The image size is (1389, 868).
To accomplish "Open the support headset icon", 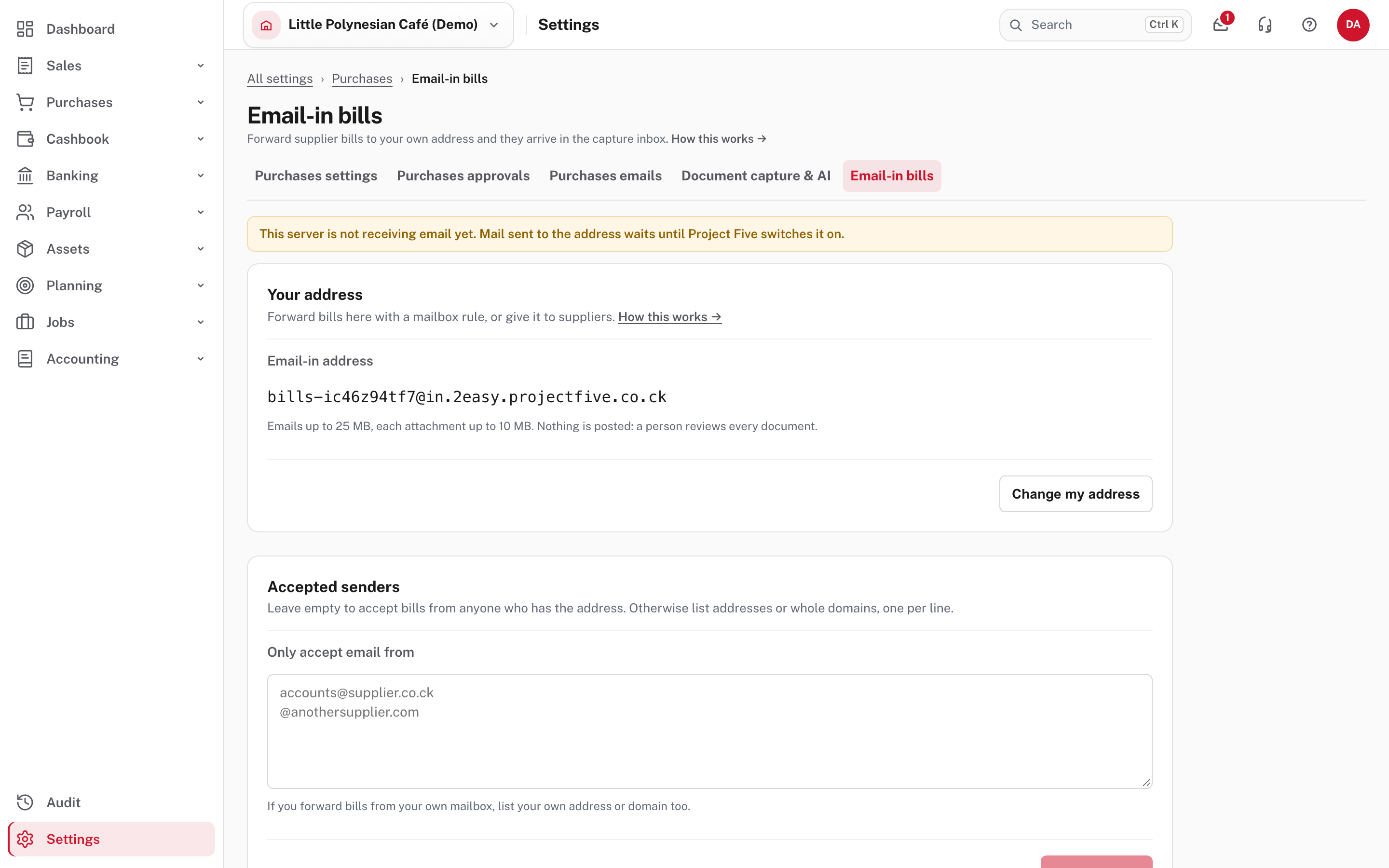I will (1265, 25).
